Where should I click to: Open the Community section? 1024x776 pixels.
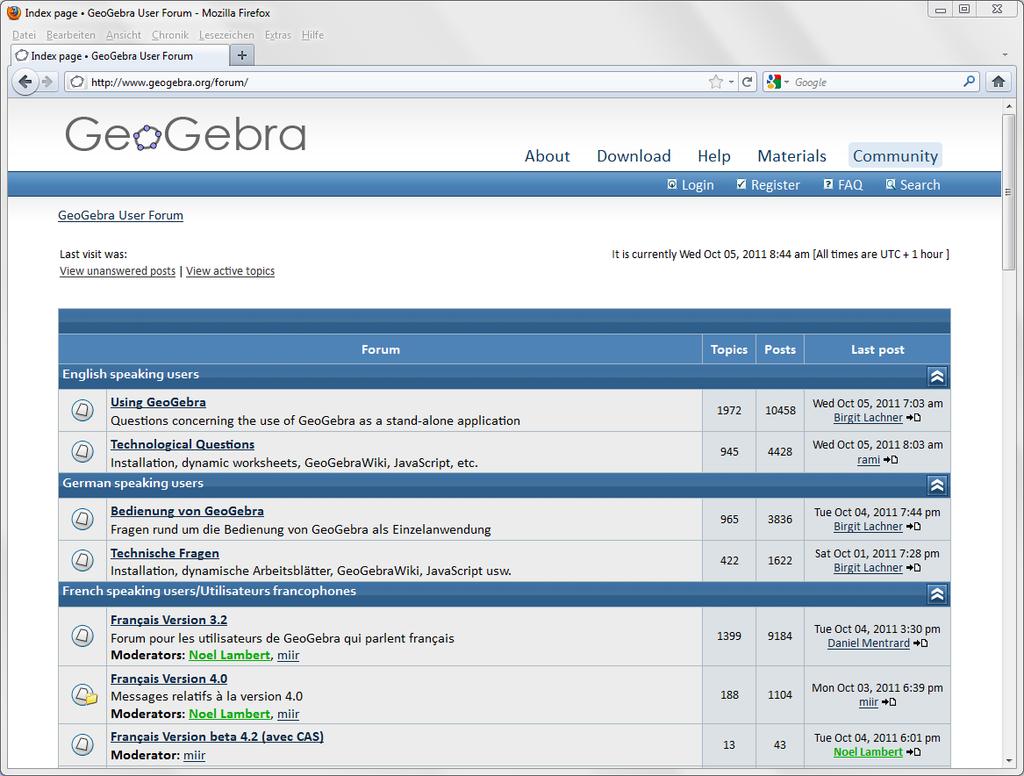click(895, 155)
